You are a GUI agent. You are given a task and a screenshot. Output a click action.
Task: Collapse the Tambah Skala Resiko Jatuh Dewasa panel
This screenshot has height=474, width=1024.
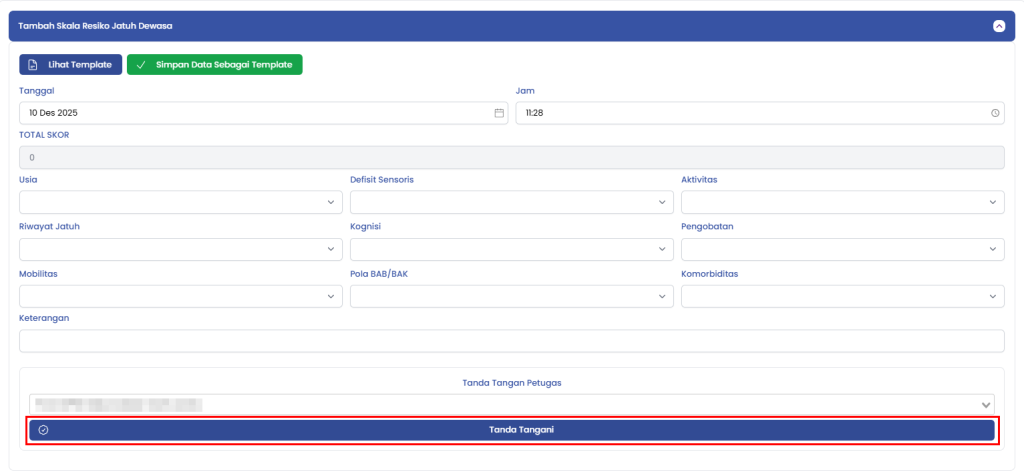(998, 26)
